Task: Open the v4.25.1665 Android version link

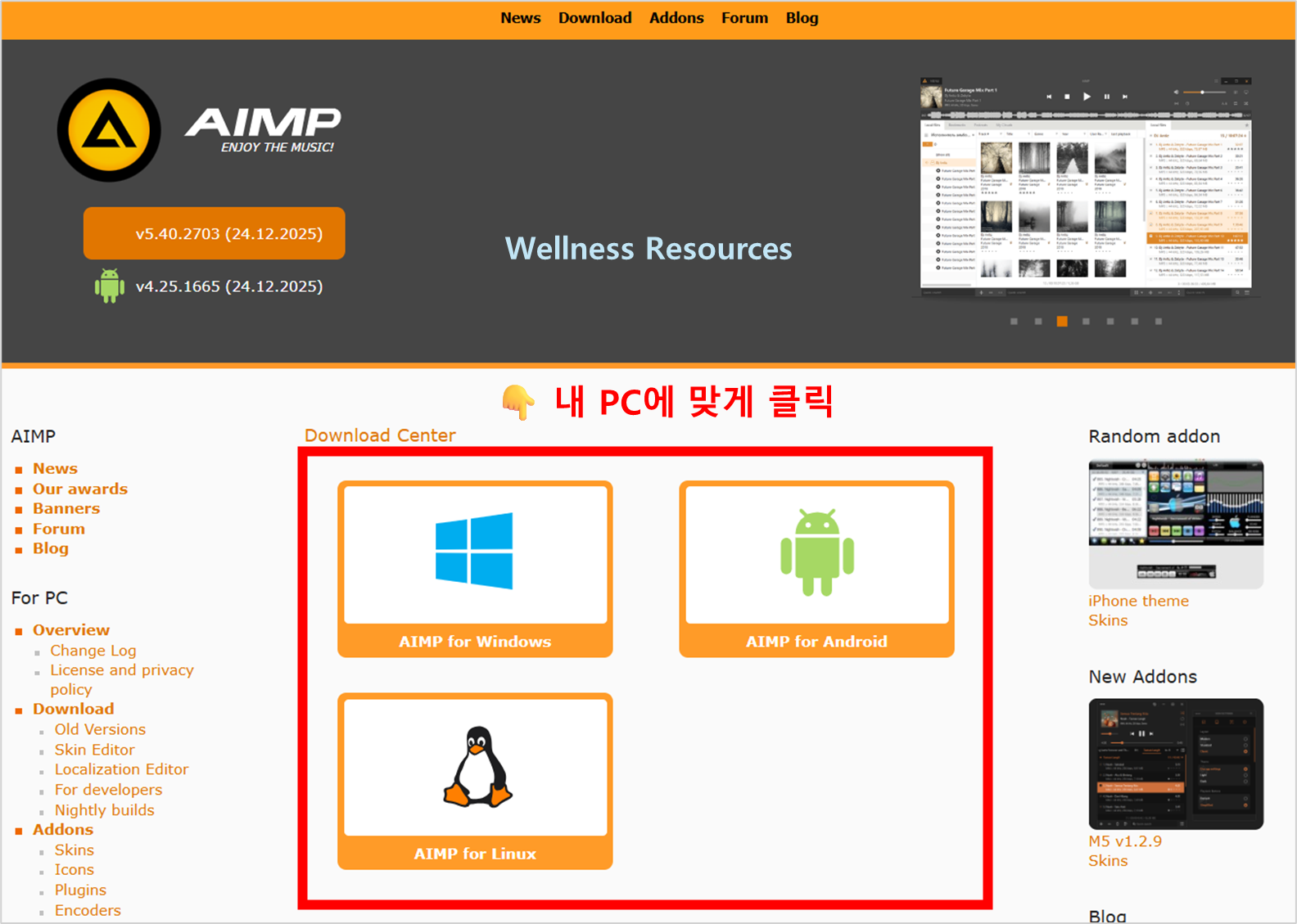Action: (229, 286)
